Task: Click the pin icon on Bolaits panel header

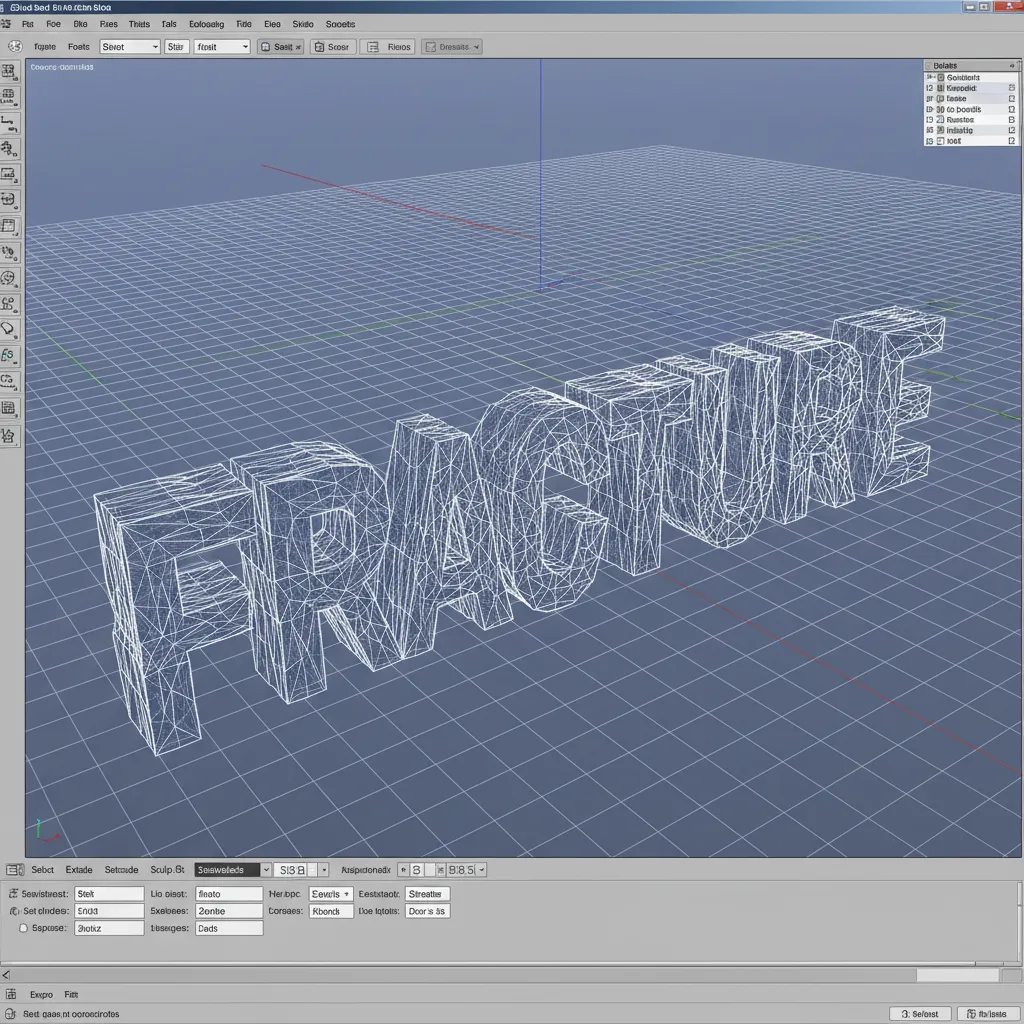Action: coord(1012,65)
